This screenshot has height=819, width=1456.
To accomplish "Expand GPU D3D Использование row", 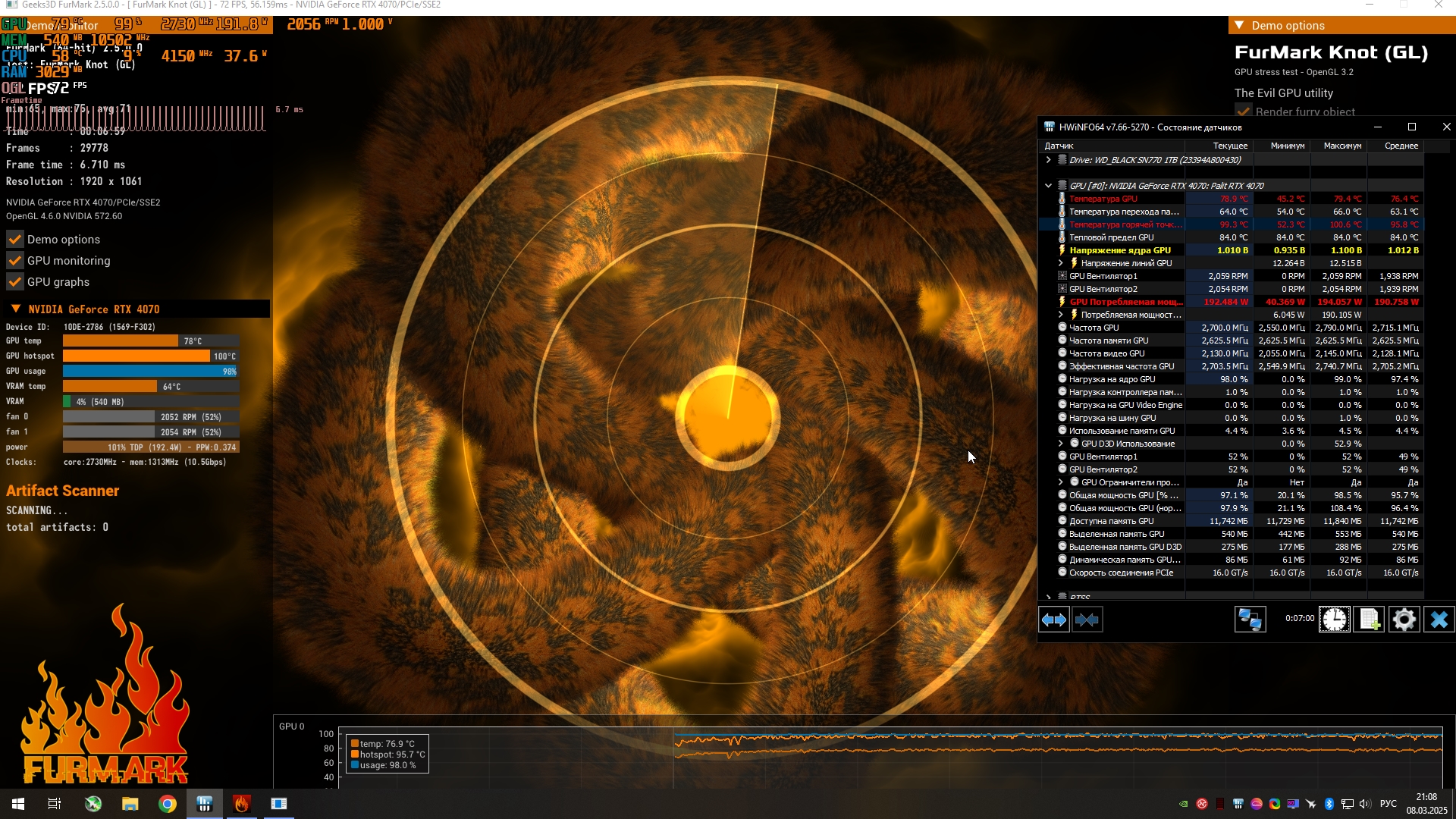I will click(1060, 444).
